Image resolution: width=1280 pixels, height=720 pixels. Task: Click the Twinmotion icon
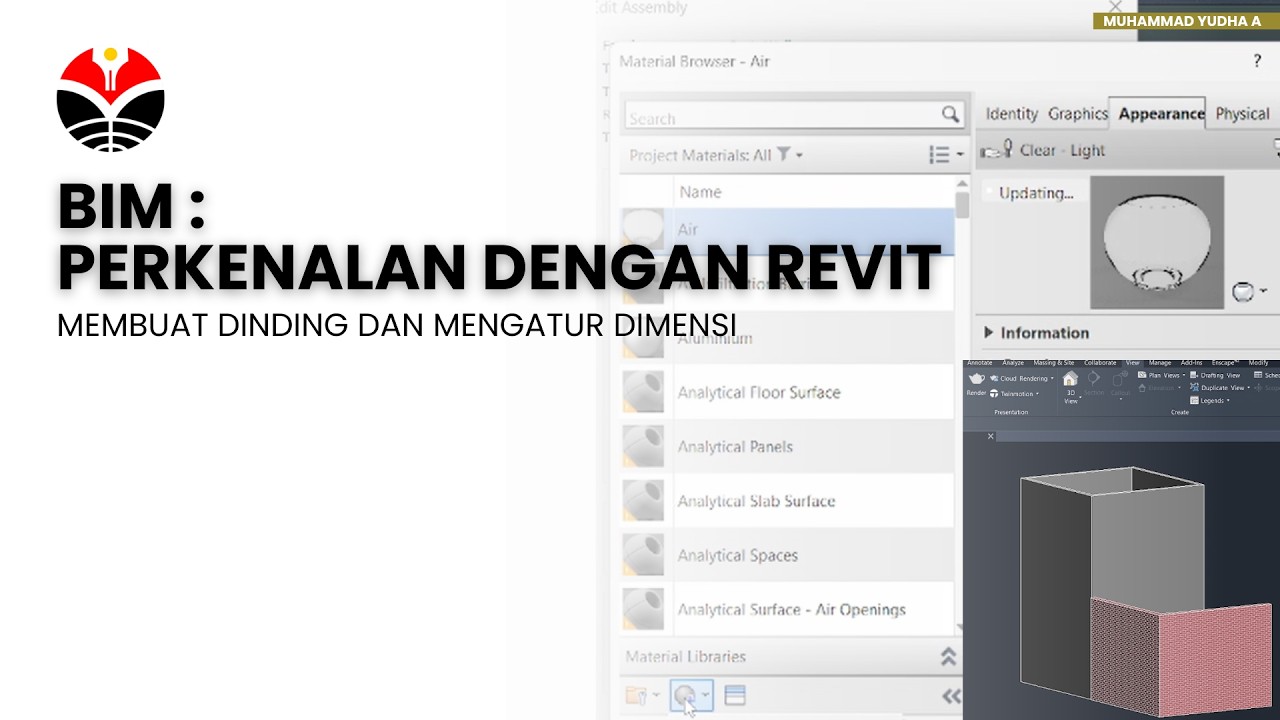pyautogui.click(x=994, y=394)
